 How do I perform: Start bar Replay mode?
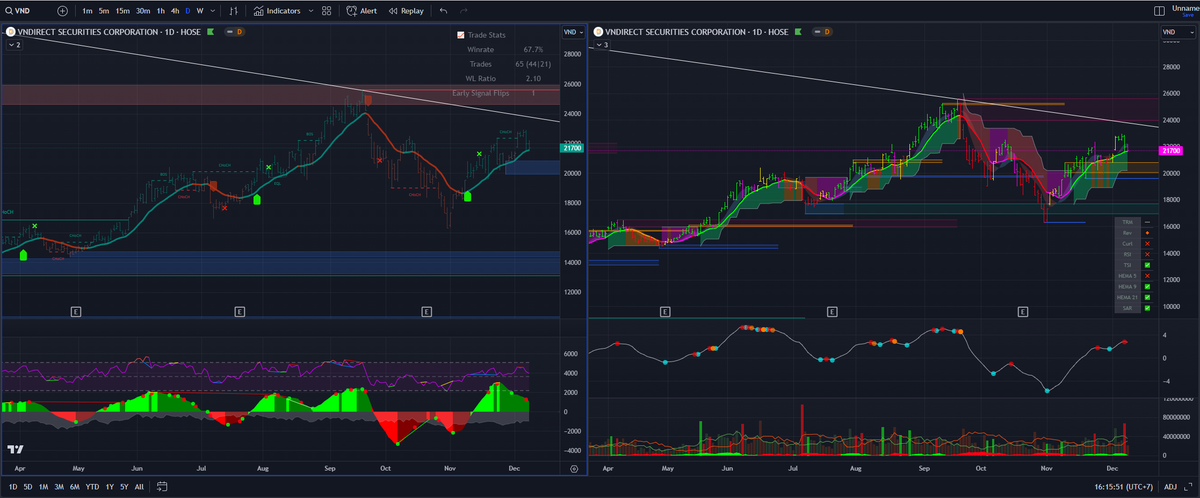click(405, 10)
